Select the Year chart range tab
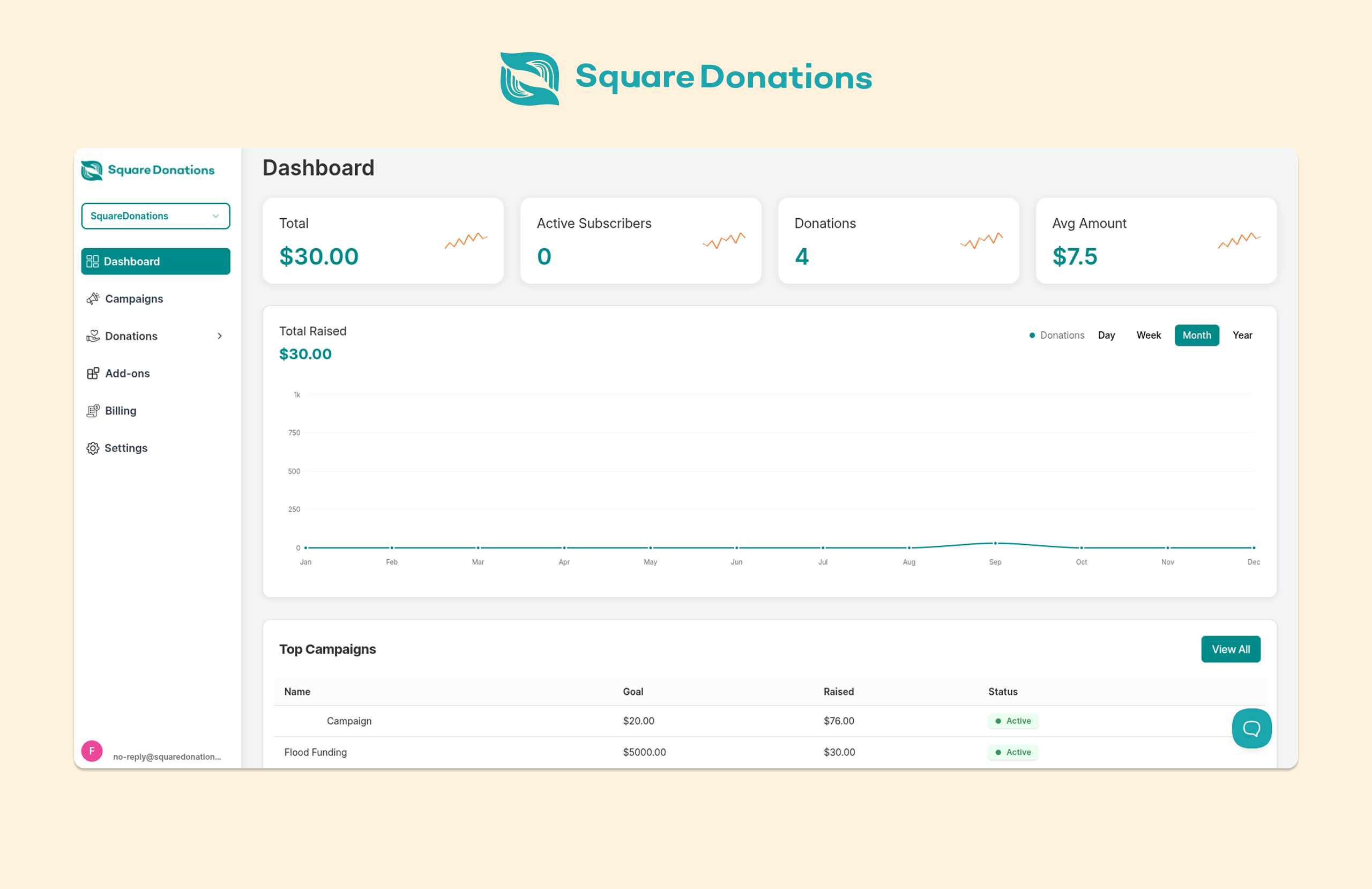This screenshot has height=889, width=1372. coord(1242,335)
